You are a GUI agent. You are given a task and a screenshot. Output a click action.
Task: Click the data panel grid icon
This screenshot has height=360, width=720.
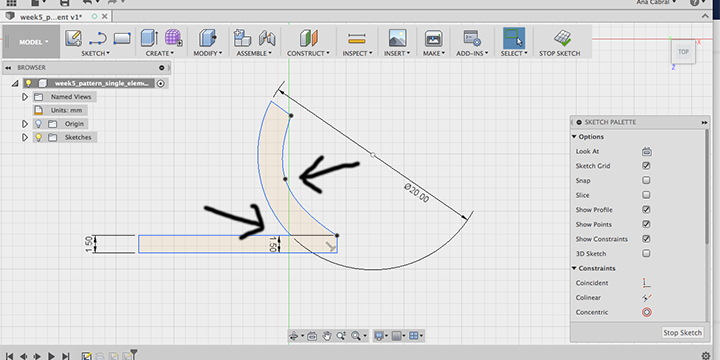(11, 3)
